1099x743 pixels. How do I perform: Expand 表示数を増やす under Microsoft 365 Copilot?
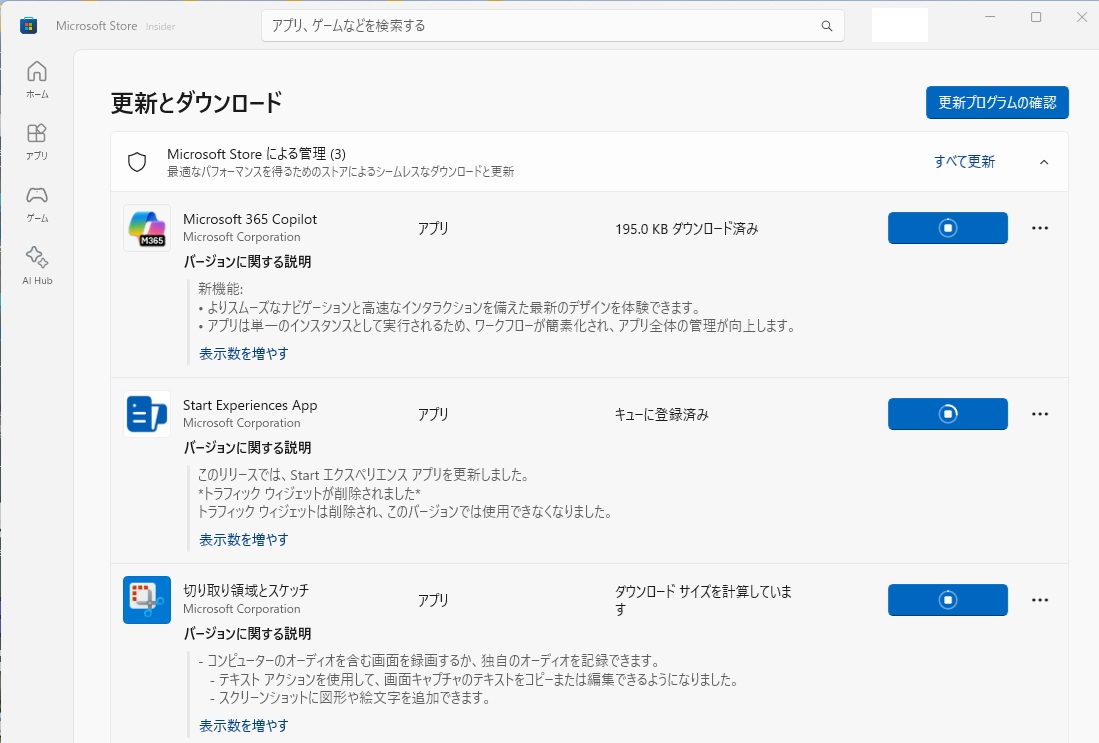pos(243,354)
